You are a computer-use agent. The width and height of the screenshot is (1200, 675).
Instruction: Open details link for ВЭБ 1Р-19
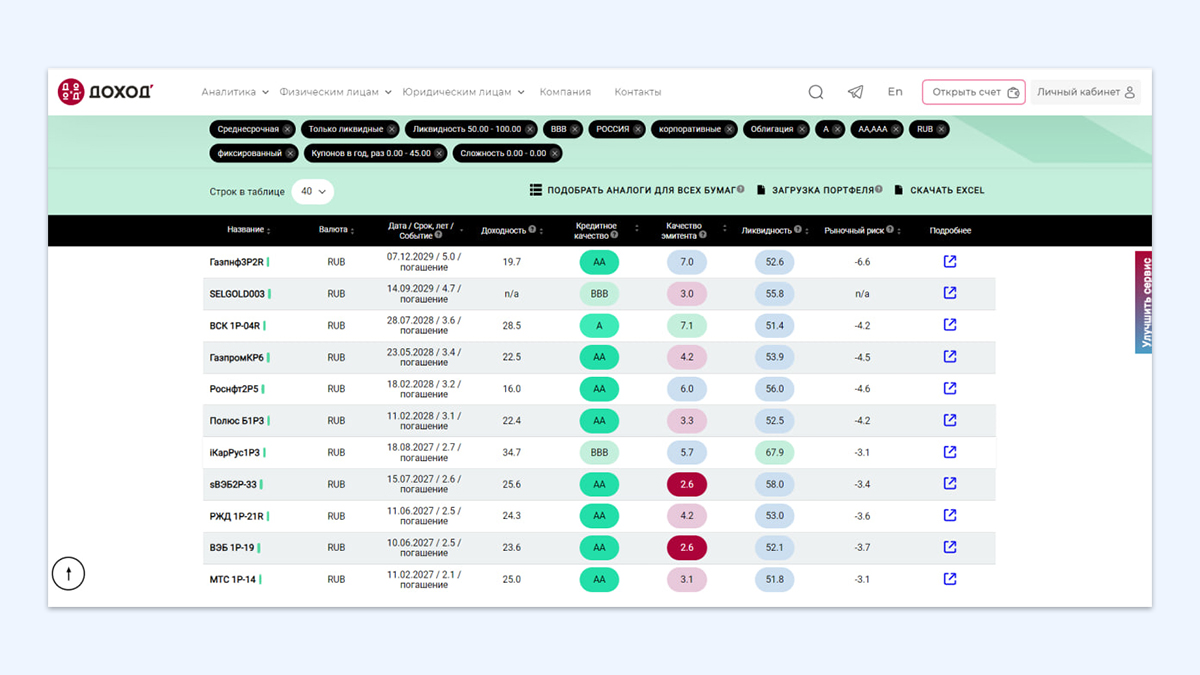pyautogui.click(x=950, y=547)
